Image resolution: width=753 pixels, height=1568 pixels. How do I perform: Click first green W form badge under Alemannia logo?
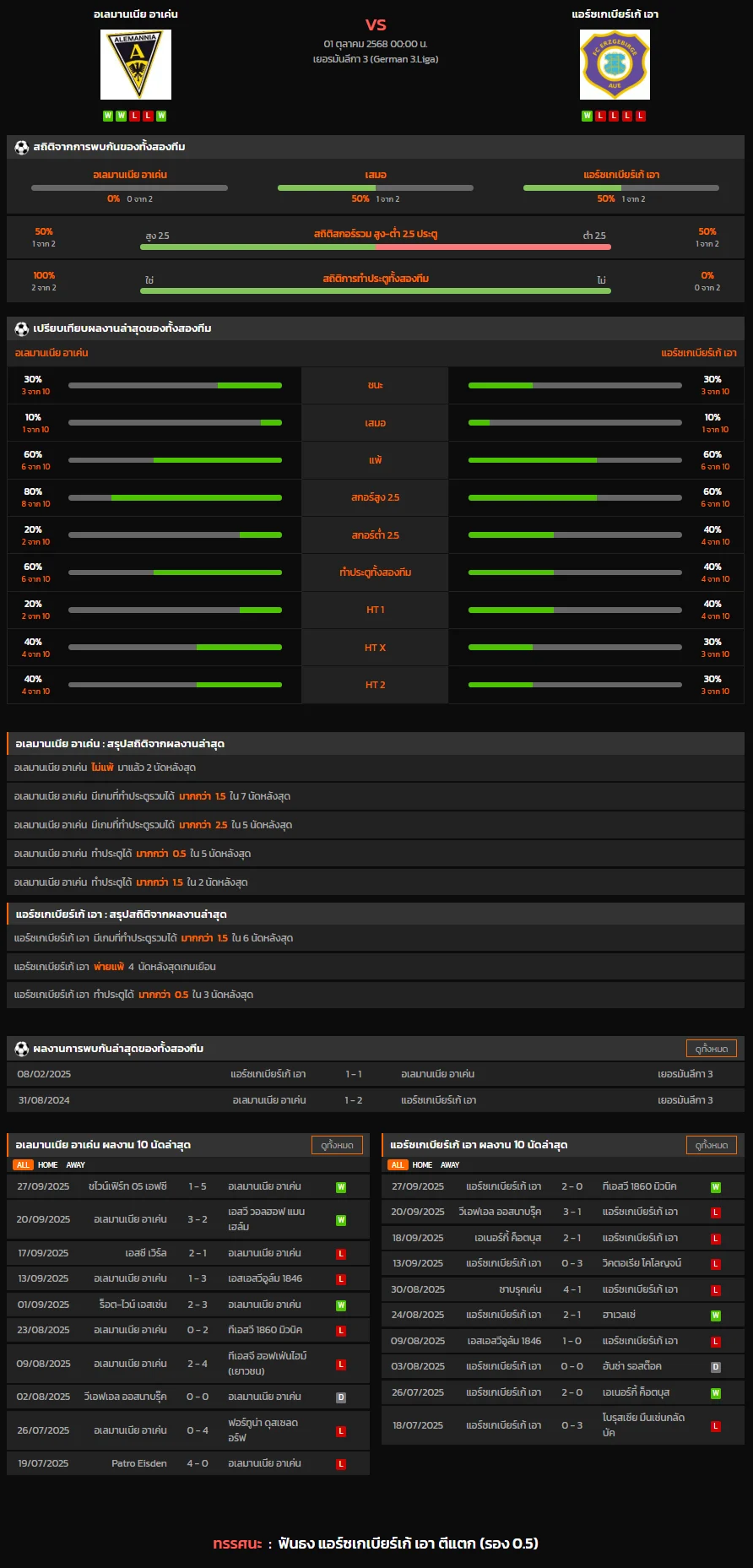pos(108,116)
